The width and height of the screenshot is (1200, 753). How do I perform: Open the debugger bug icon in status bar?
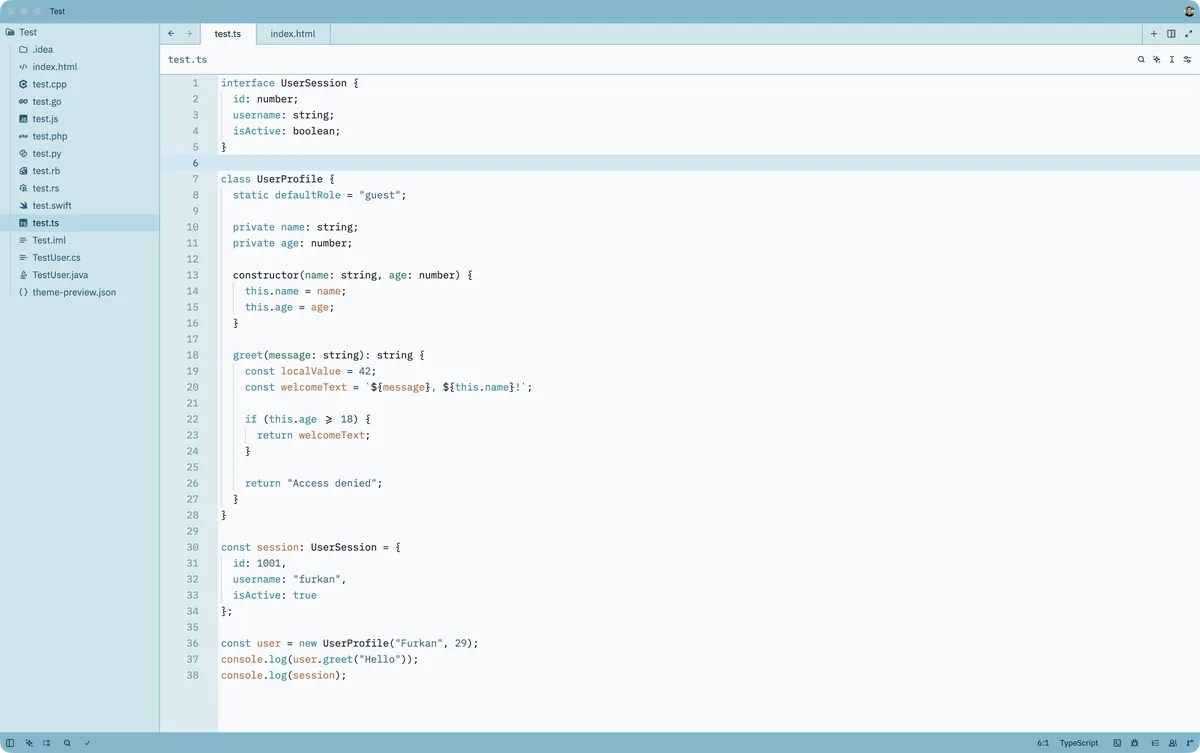click(x=1135, y=743)
